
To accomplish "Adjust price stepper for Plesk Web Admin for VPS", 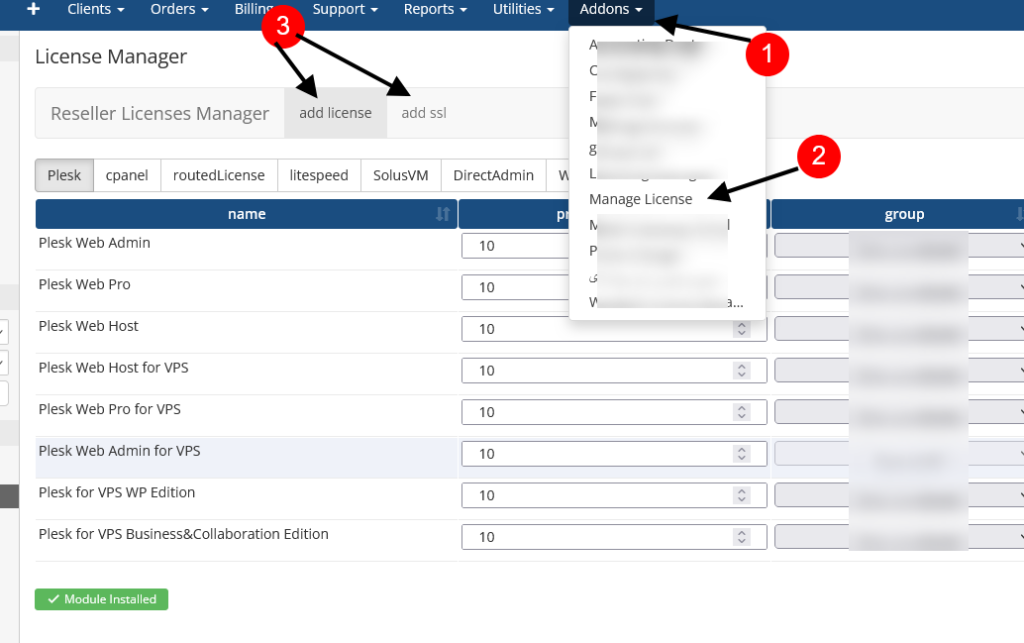I will 741,454.
